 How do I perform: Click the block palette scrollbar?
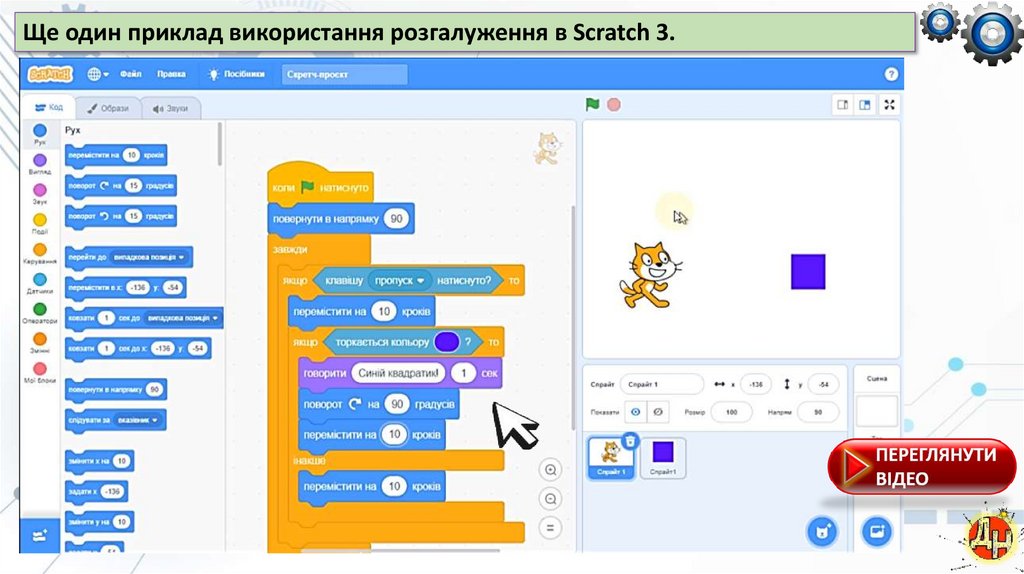click(220, 145)
